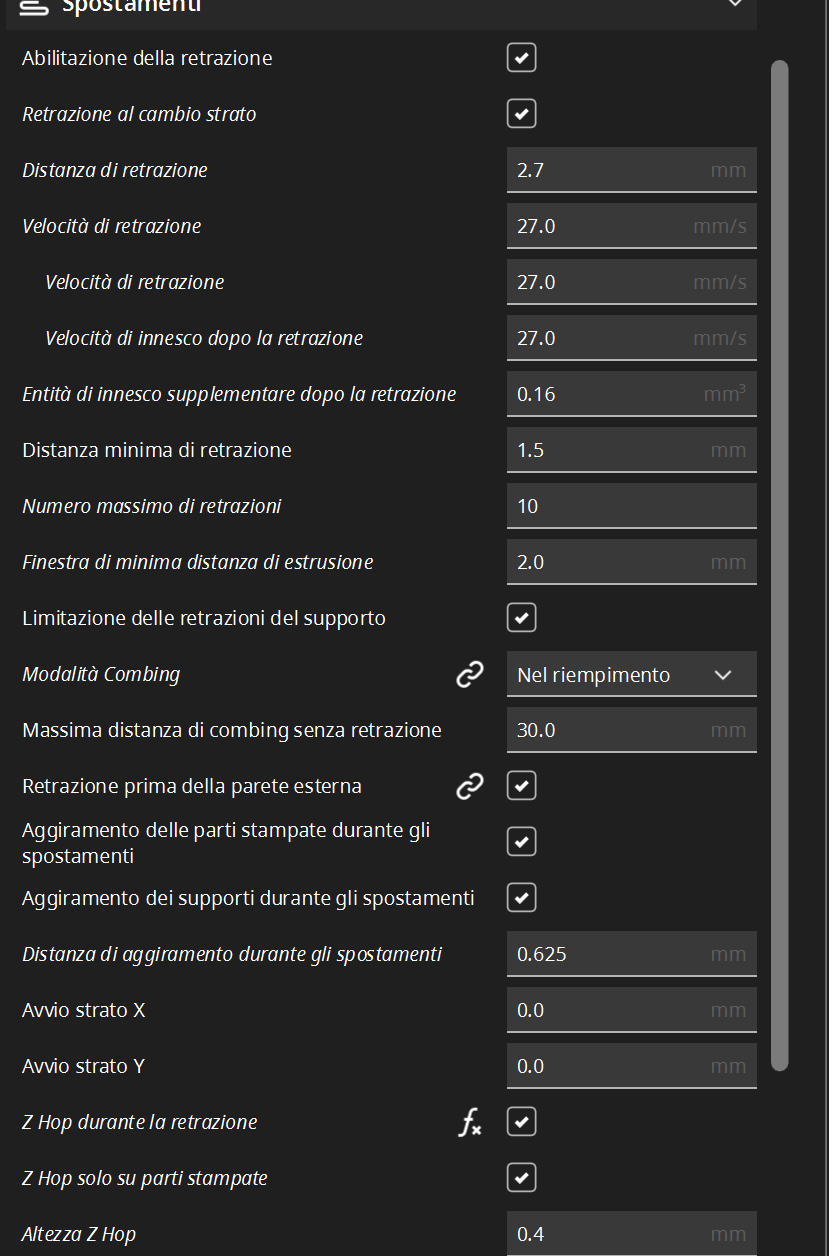Click the Spostamenti travel section icon
829x1256 pixels.
34,6
